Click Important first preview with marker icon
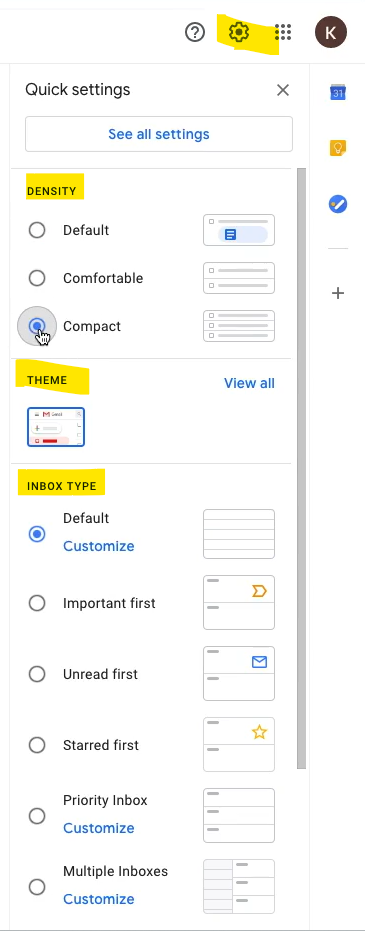Image resolution: width=365 pixels, height=931 pixels. (239, 603)
